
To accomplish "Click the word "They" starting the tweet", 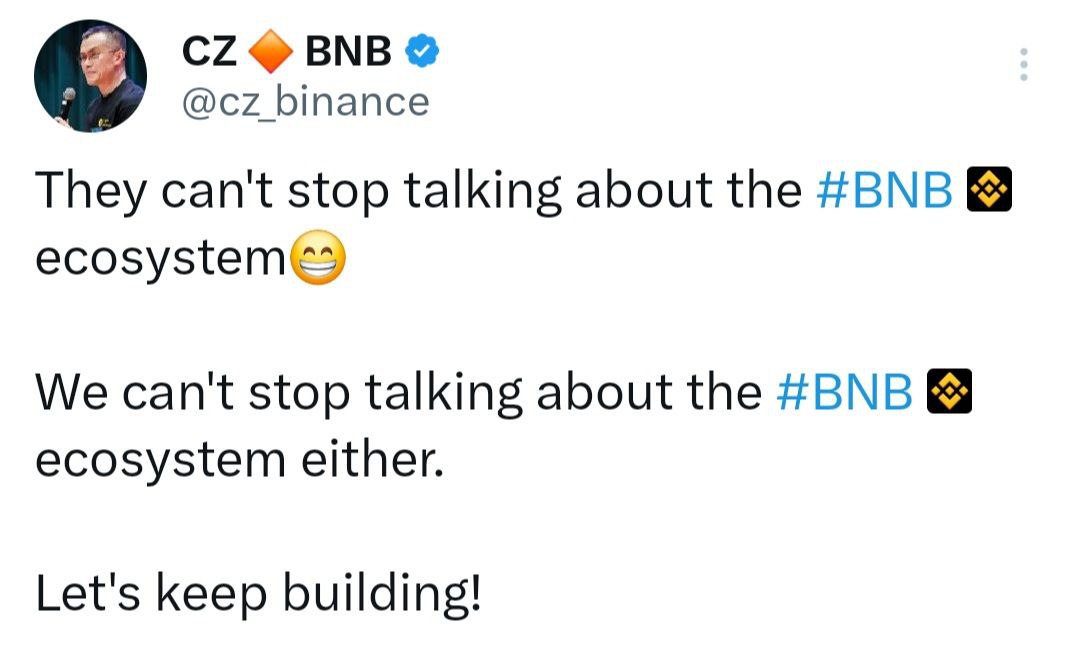I will pyautogui.click(x=90, y=192).
